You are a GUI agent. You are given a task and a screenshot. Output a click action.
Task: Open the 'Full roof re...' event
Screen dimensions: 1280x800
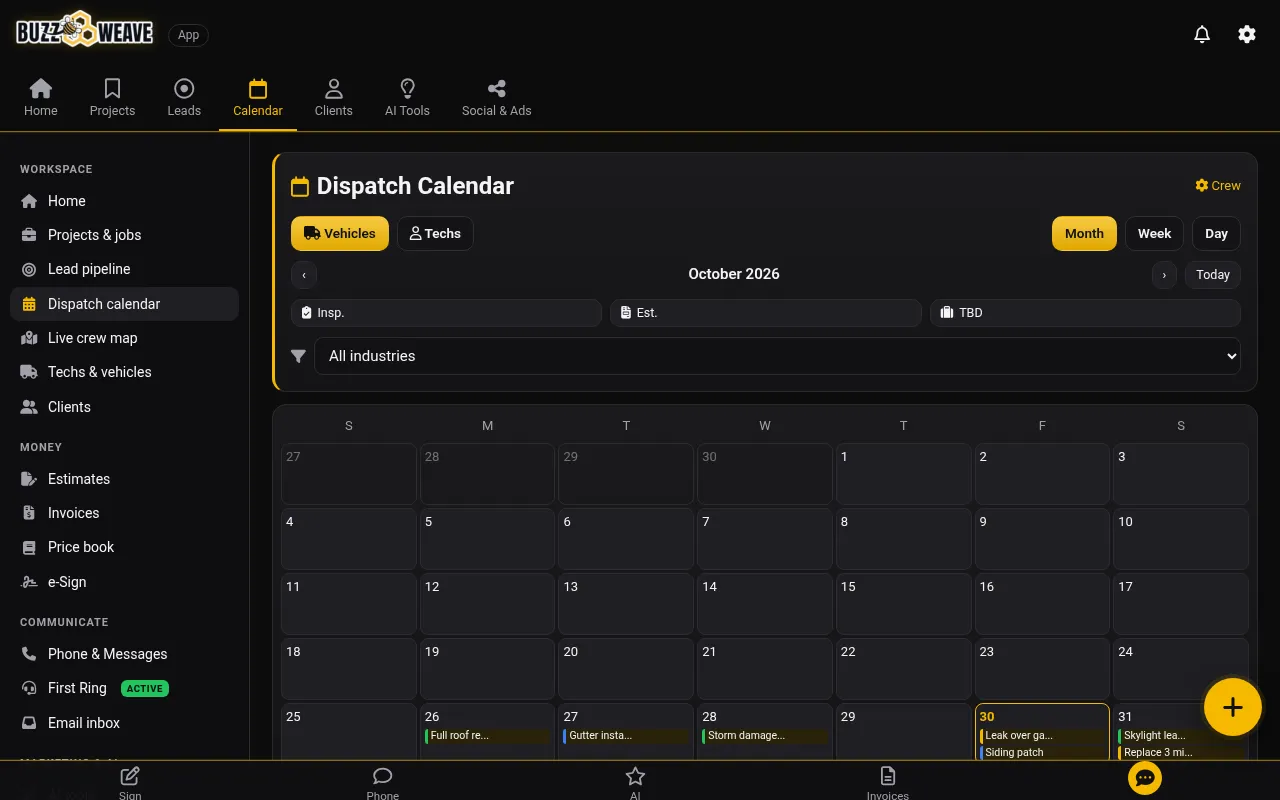tap(487, 736)
